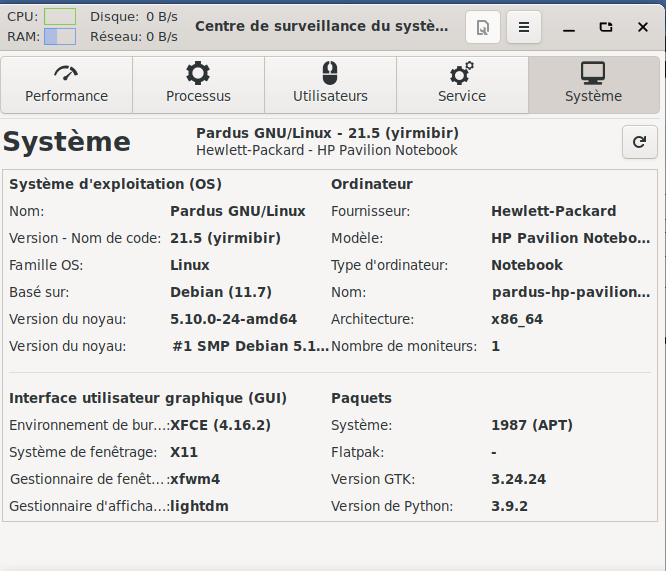Click the document search icon in the titlebar

coord(483,27)
